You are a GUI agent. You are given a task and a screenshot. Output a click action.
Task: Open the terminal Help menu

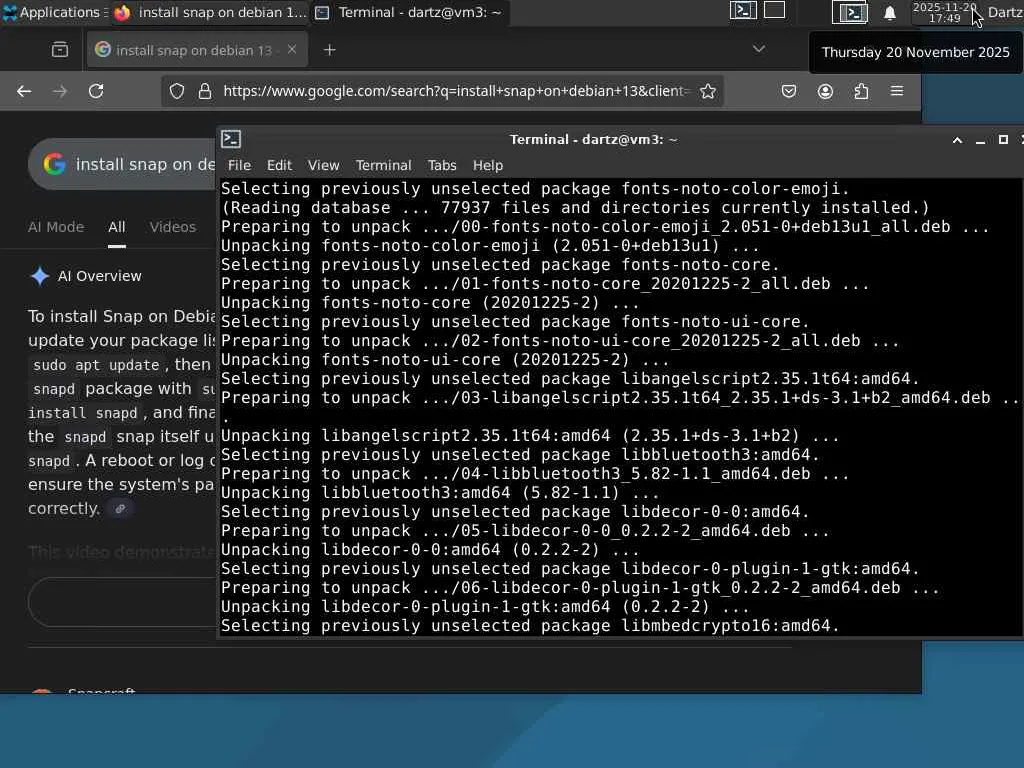(x=488, y=165)
